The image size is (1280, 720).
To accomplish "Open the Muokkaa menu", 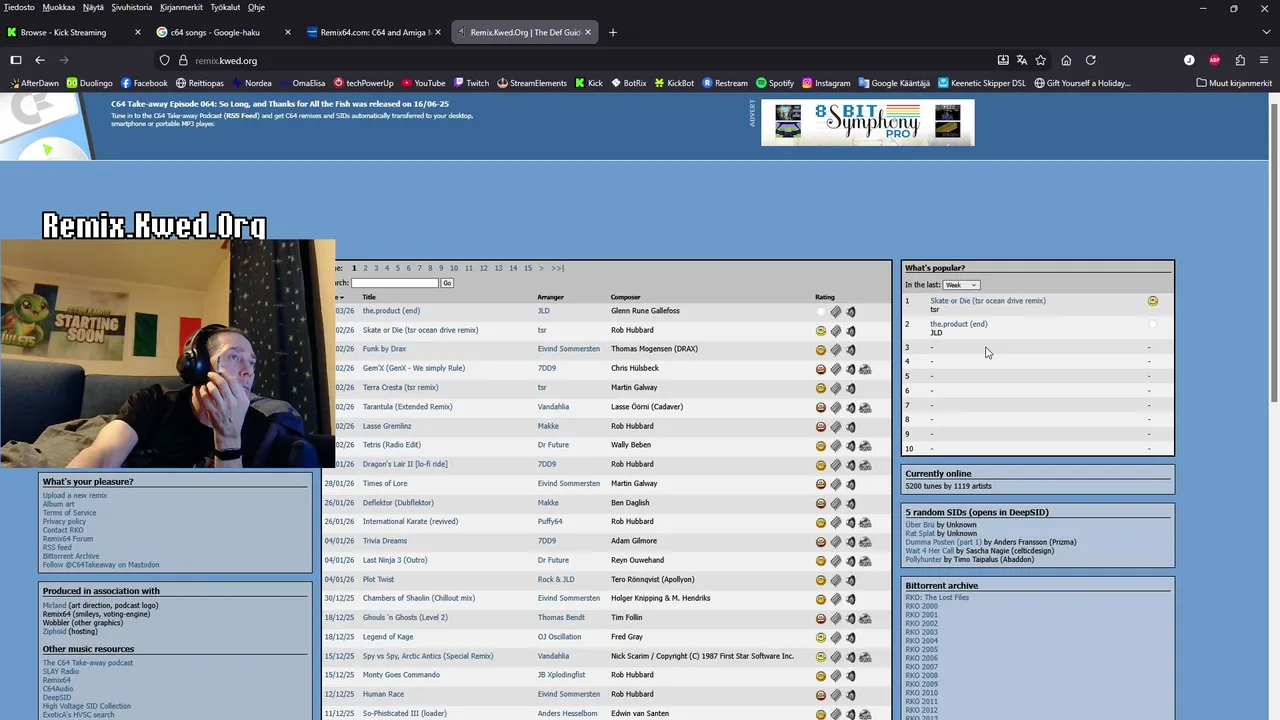I will coord(58,7).
